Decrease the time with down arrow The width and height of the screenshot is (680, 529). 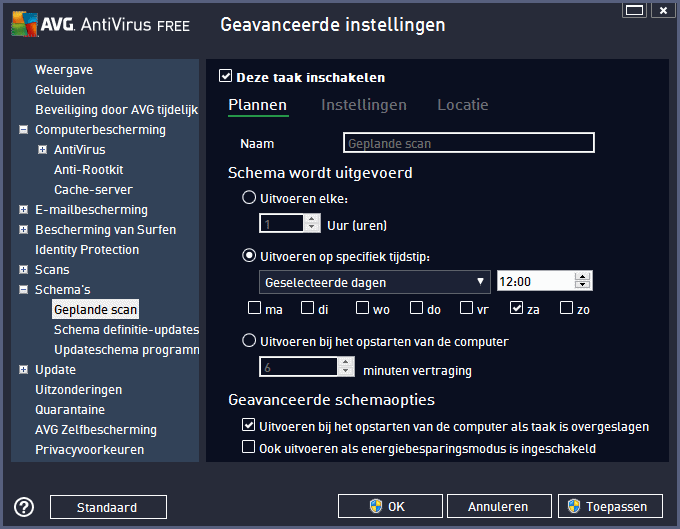583,285
